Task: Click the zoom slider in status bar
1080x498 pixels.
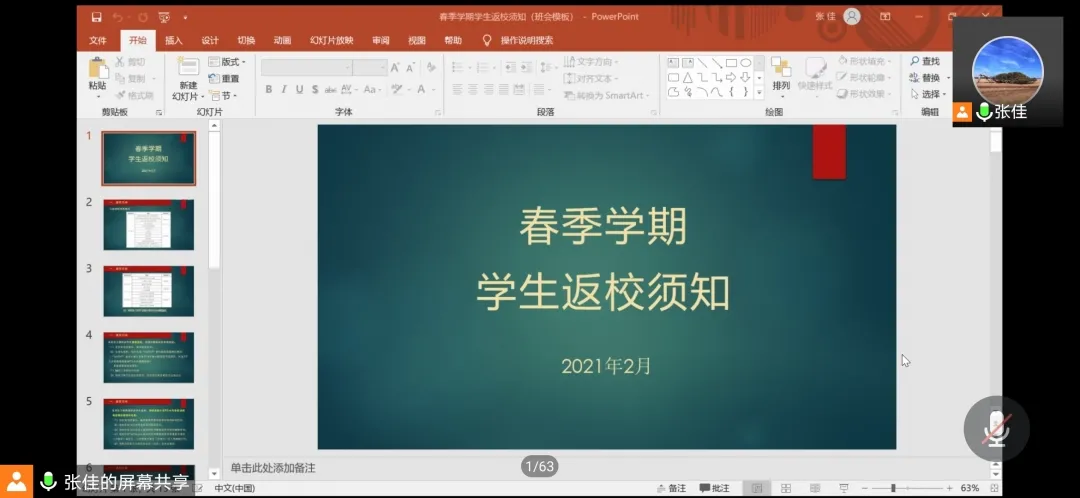Action: tap(895, 488)
